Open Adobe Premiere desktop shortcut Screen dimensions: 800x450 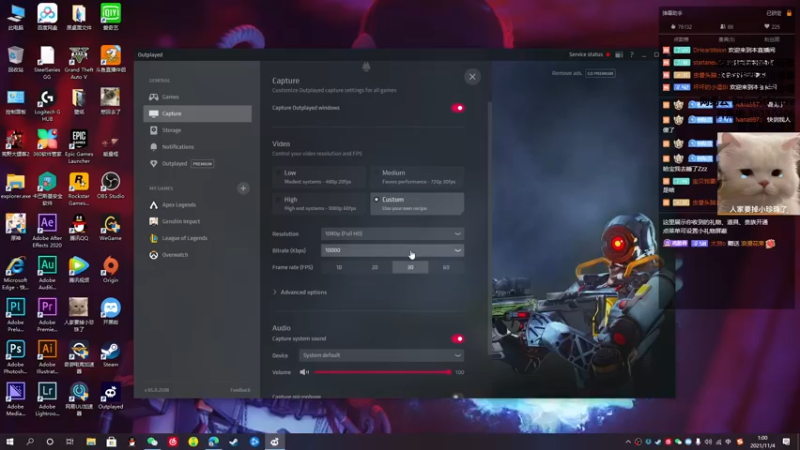[47, 315]
